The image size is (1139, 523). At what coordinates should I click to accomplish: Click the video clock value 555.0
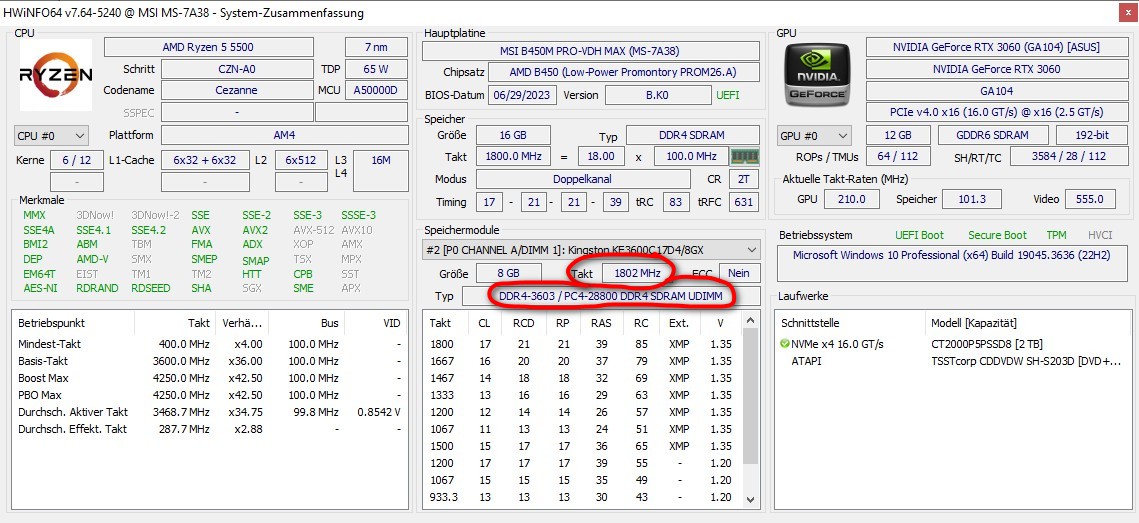[x=1090, y=199]
